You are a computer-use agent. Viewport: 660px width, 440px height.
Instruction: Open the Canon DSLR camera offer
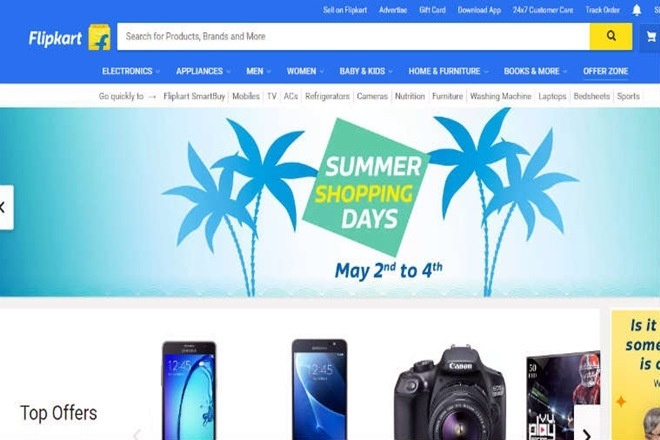coord(450,392)
